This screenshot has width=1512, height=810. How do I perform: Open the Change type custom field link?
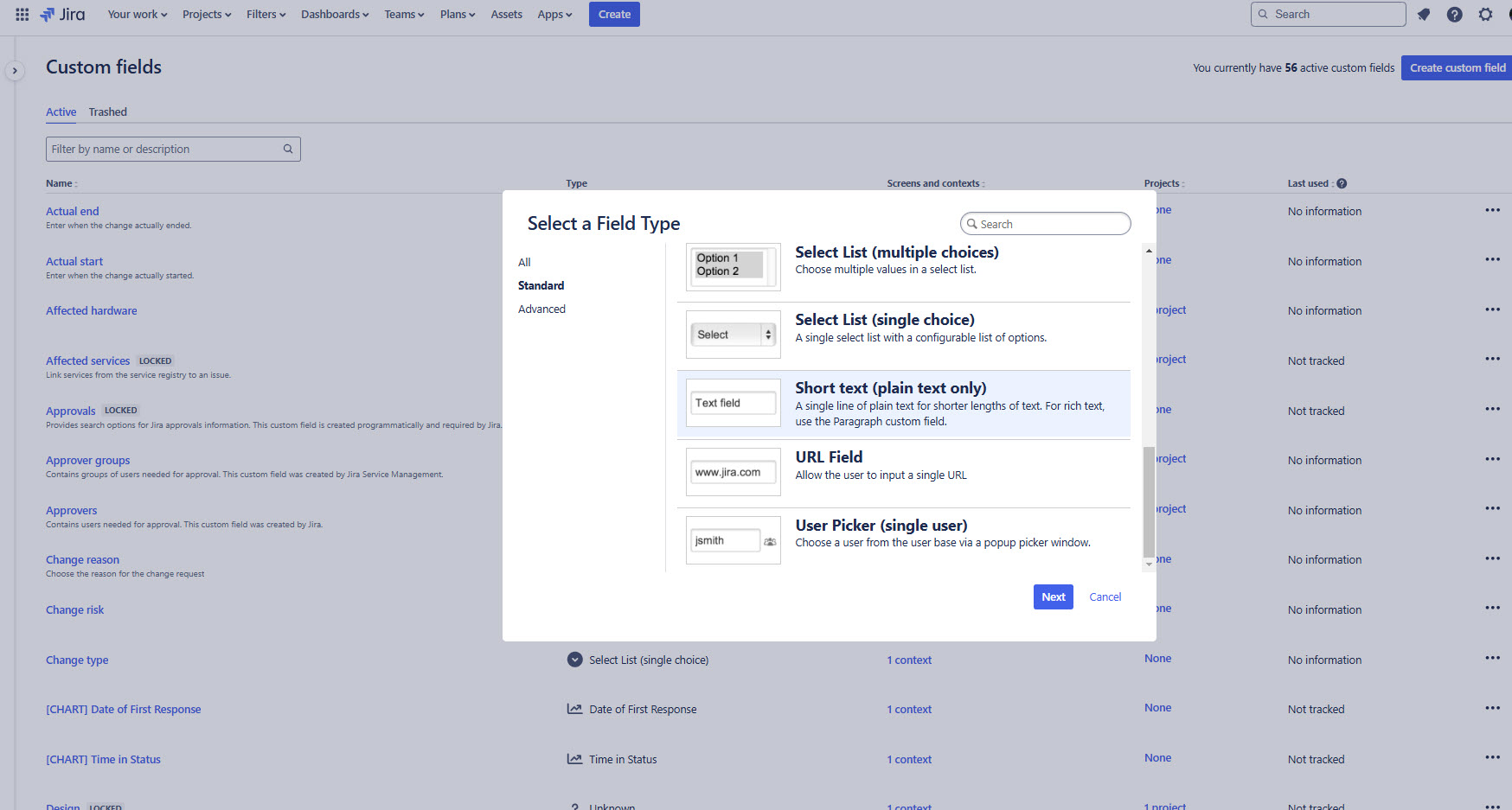pos(77,660)
